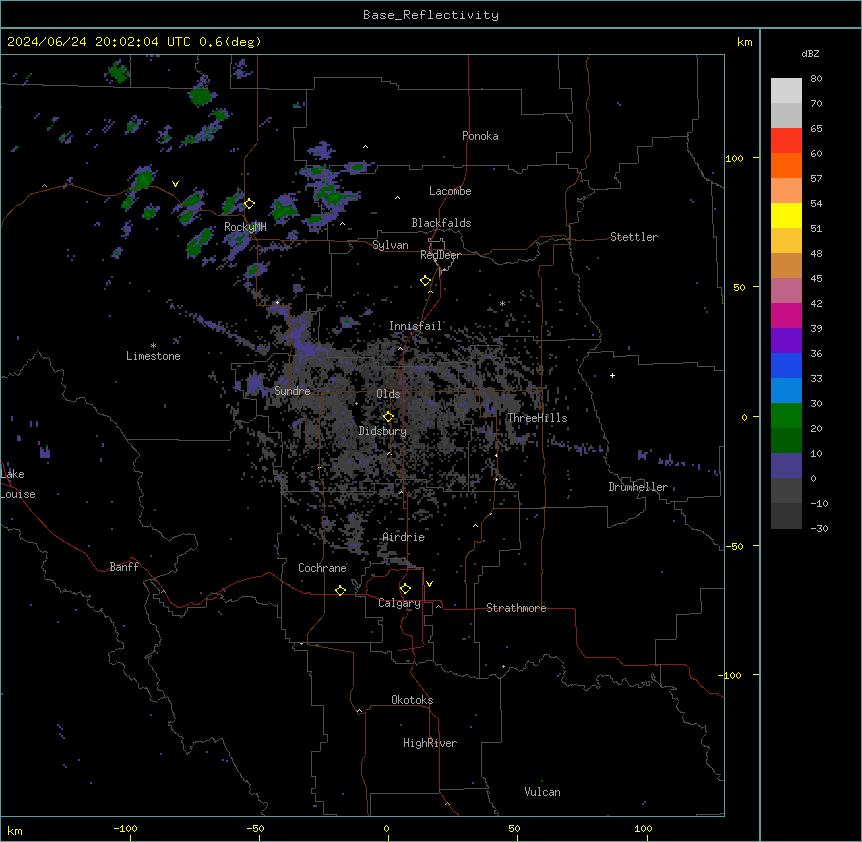862x842 pixels.
Task: Click the HighRiver label
Action: tap(430, 743)
